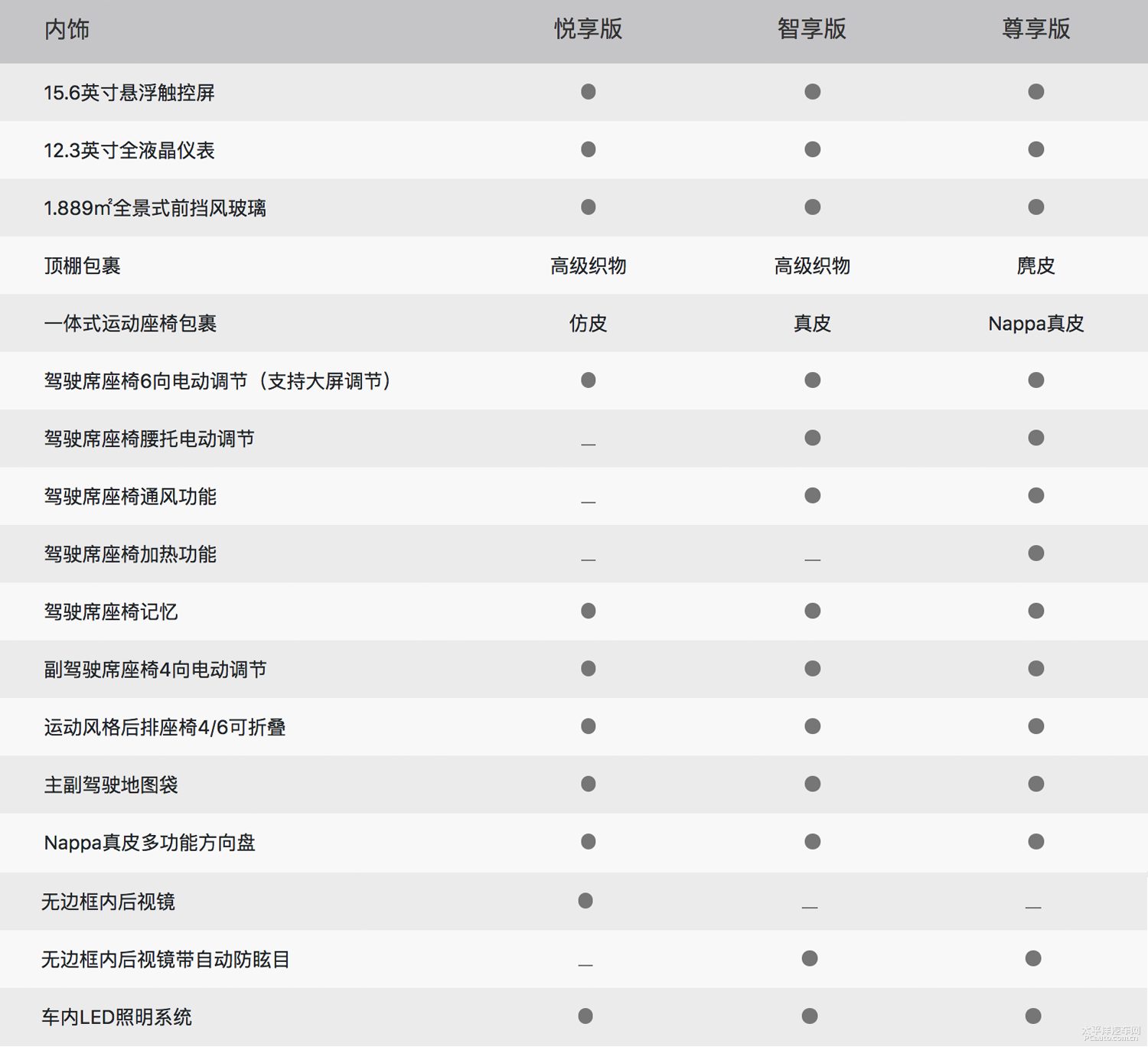The image size is (1148, 1047).
Task: Click the 麂皮 cell in 顶棚包裹 row
Action: coord(1035,266)
